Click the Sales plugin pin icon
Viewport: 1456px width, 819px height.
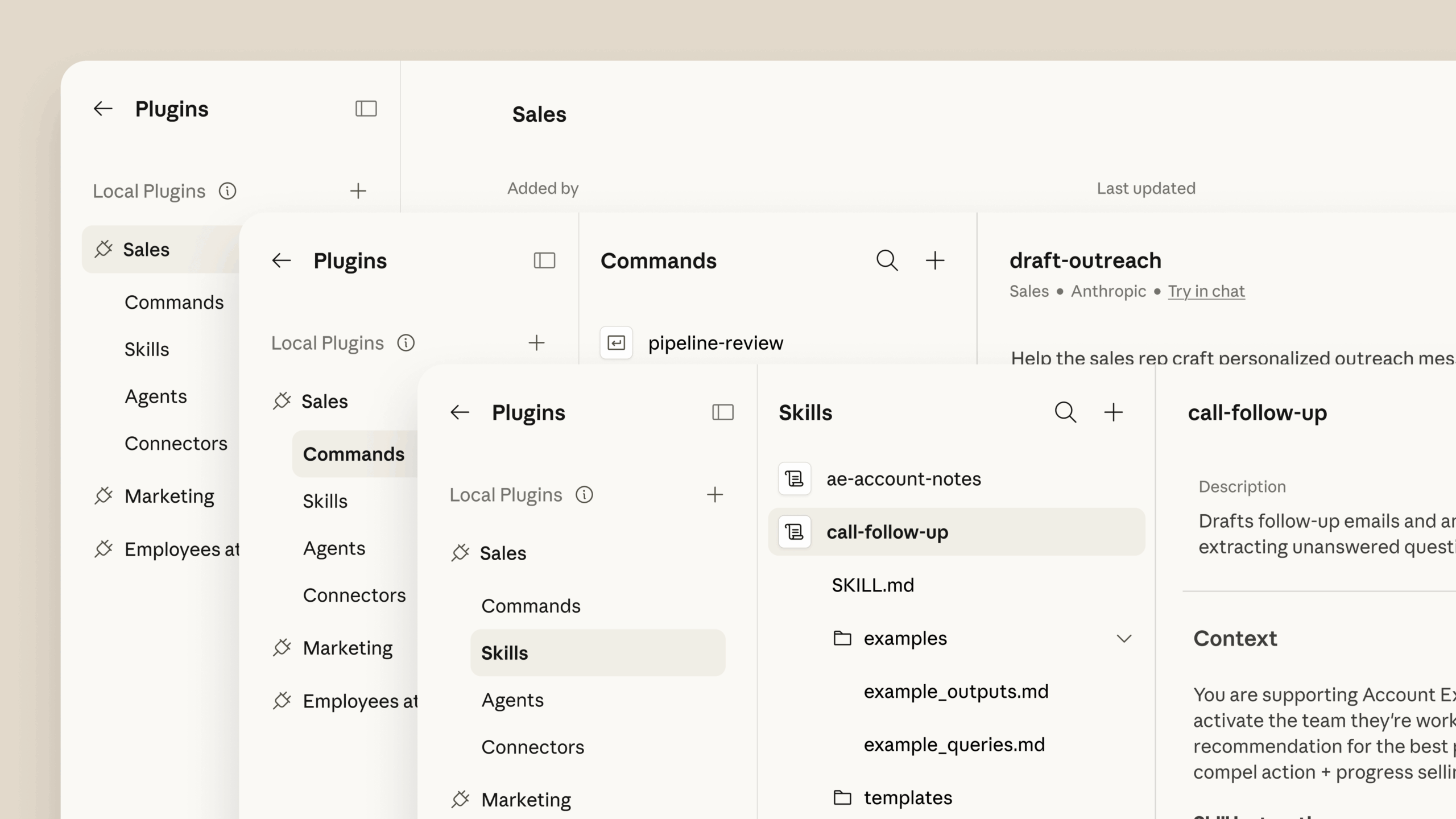tap(460, 552)
